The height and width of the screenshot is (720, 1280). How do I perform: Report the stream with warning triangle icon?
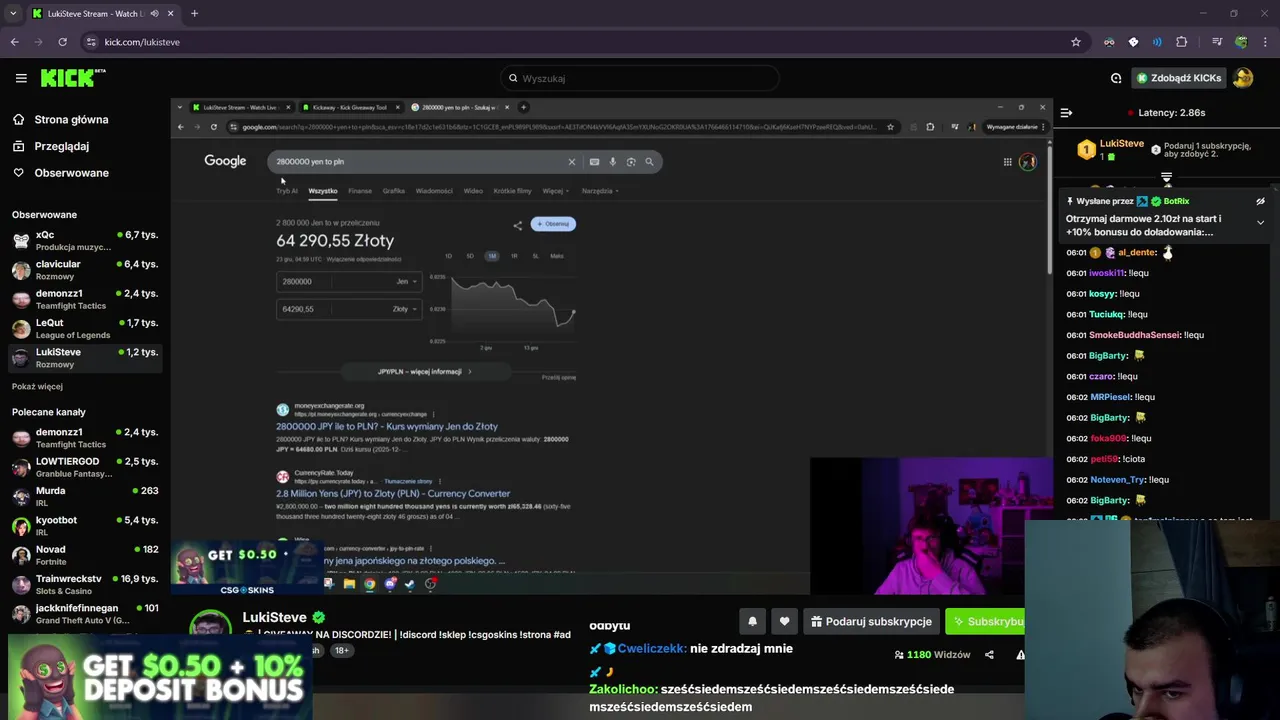coord(1019,655)
